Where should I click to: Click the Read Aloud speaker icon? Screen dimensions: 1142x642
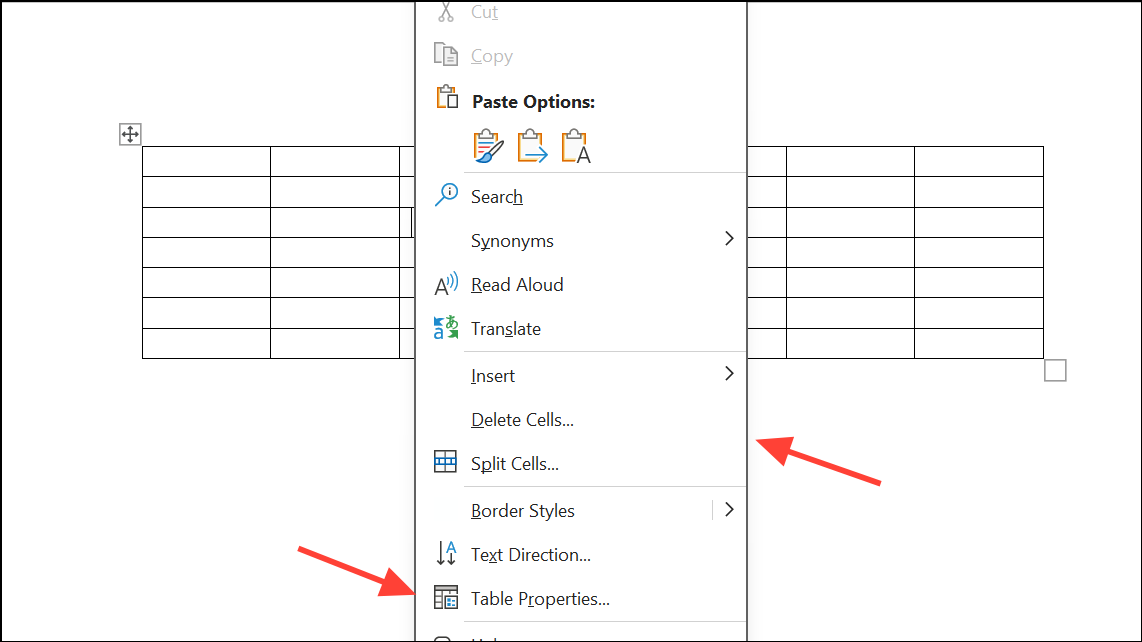pos(446,283)
